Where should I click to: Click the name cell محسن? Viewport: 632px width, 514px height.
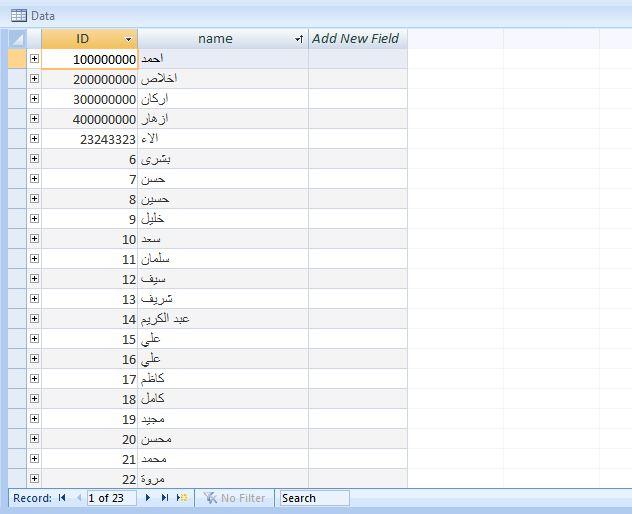(x=223, y=439)
